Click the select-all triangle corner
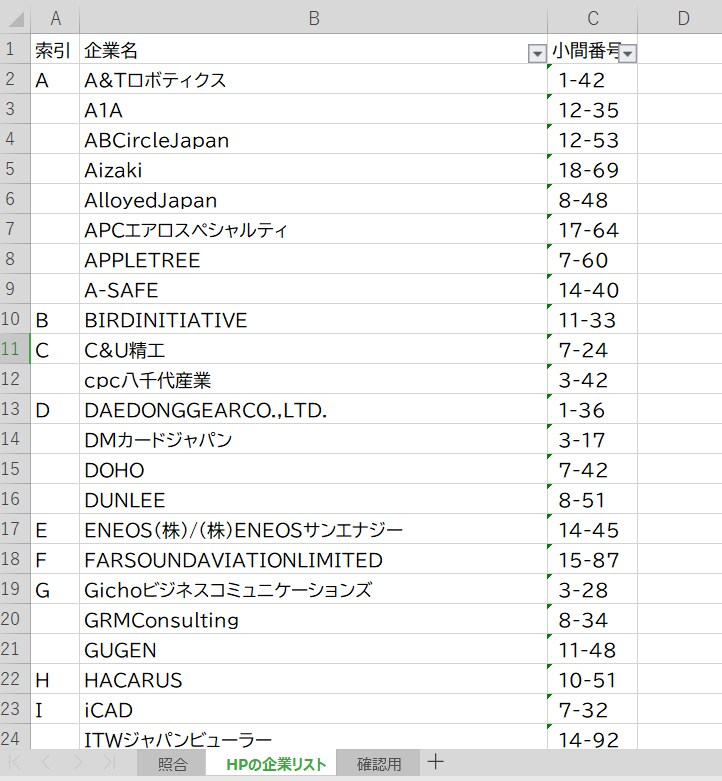This screenshot has width=722, height=781. click(16, 18)
